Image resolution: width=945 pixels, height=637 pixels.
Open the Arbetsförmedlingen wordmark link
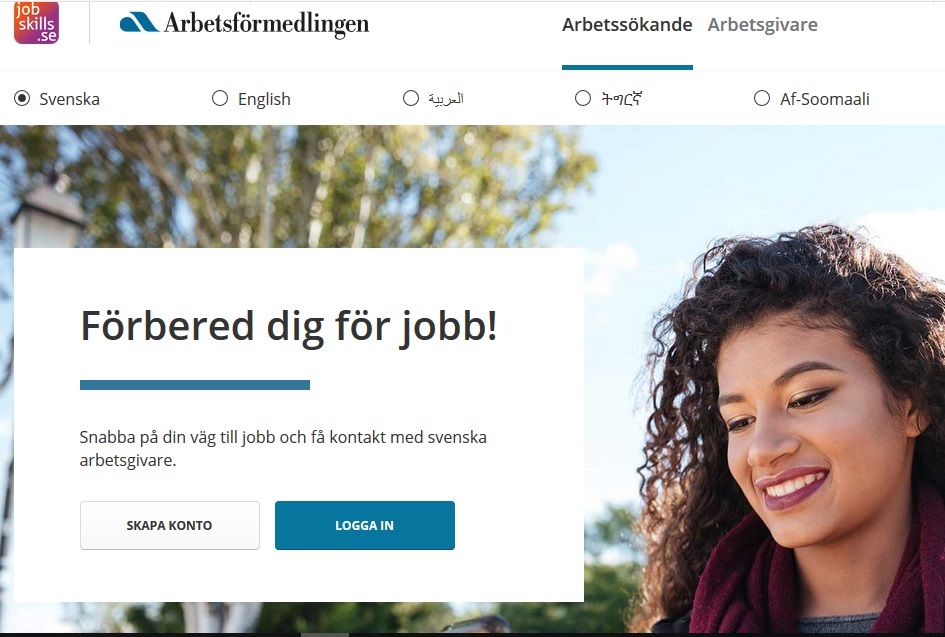266,24
